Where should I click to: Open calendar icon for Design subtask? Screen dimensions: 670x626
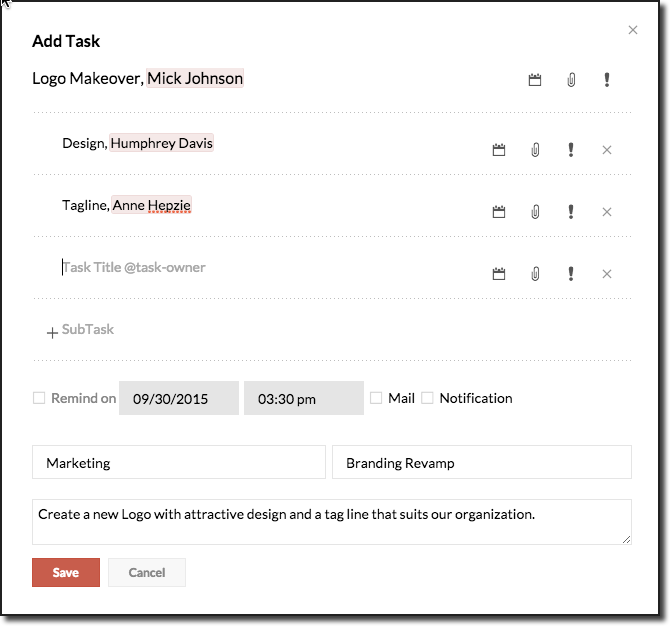[499, 150]
